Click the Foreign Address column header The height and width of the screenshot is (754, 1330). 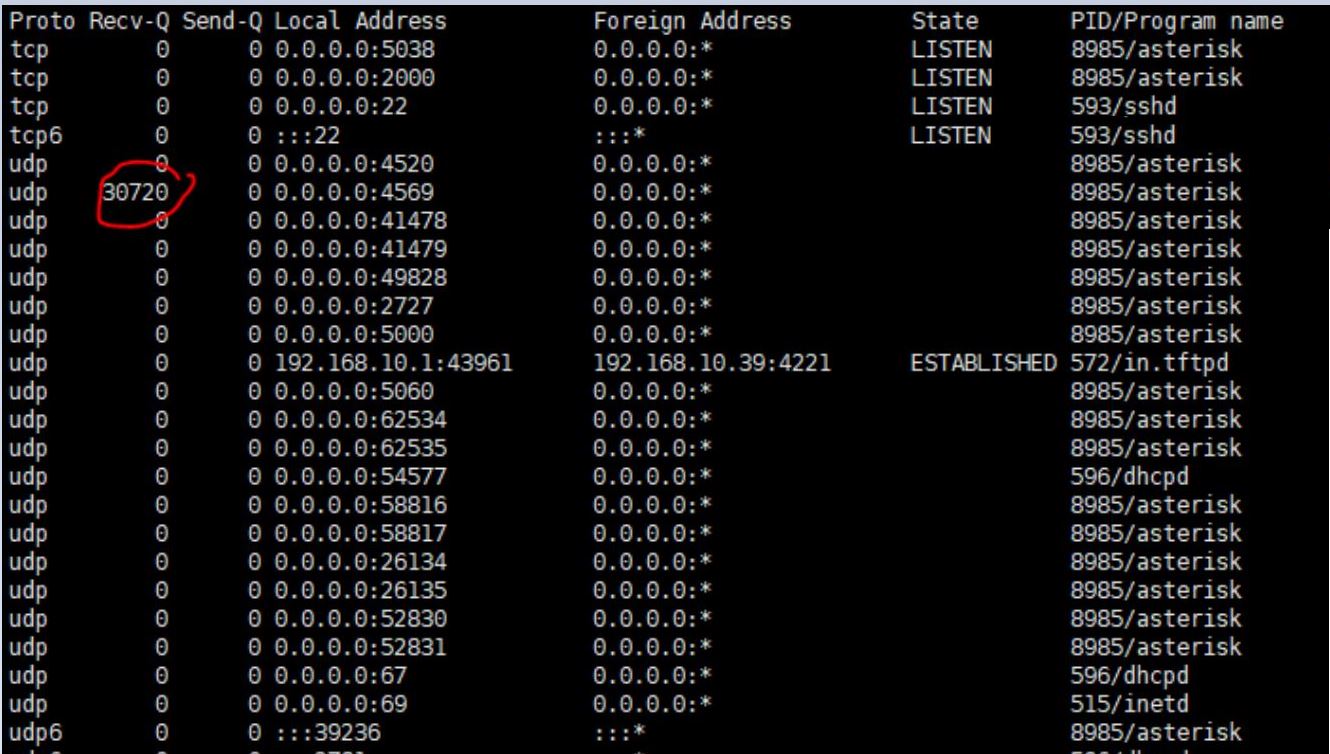point(691,21)
